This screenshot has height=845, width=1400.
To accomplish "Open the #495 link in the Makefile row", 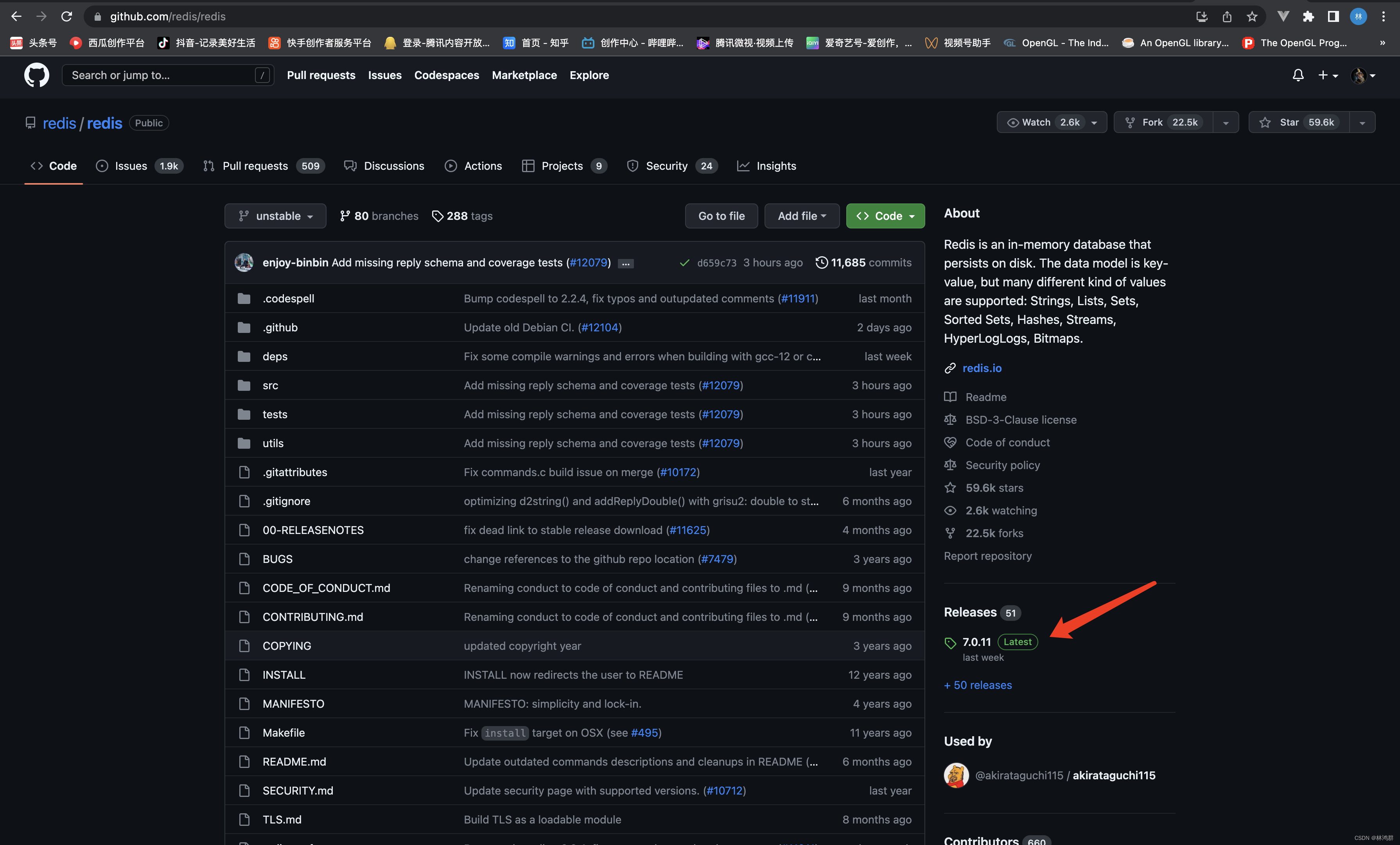I will click(644, 732).
